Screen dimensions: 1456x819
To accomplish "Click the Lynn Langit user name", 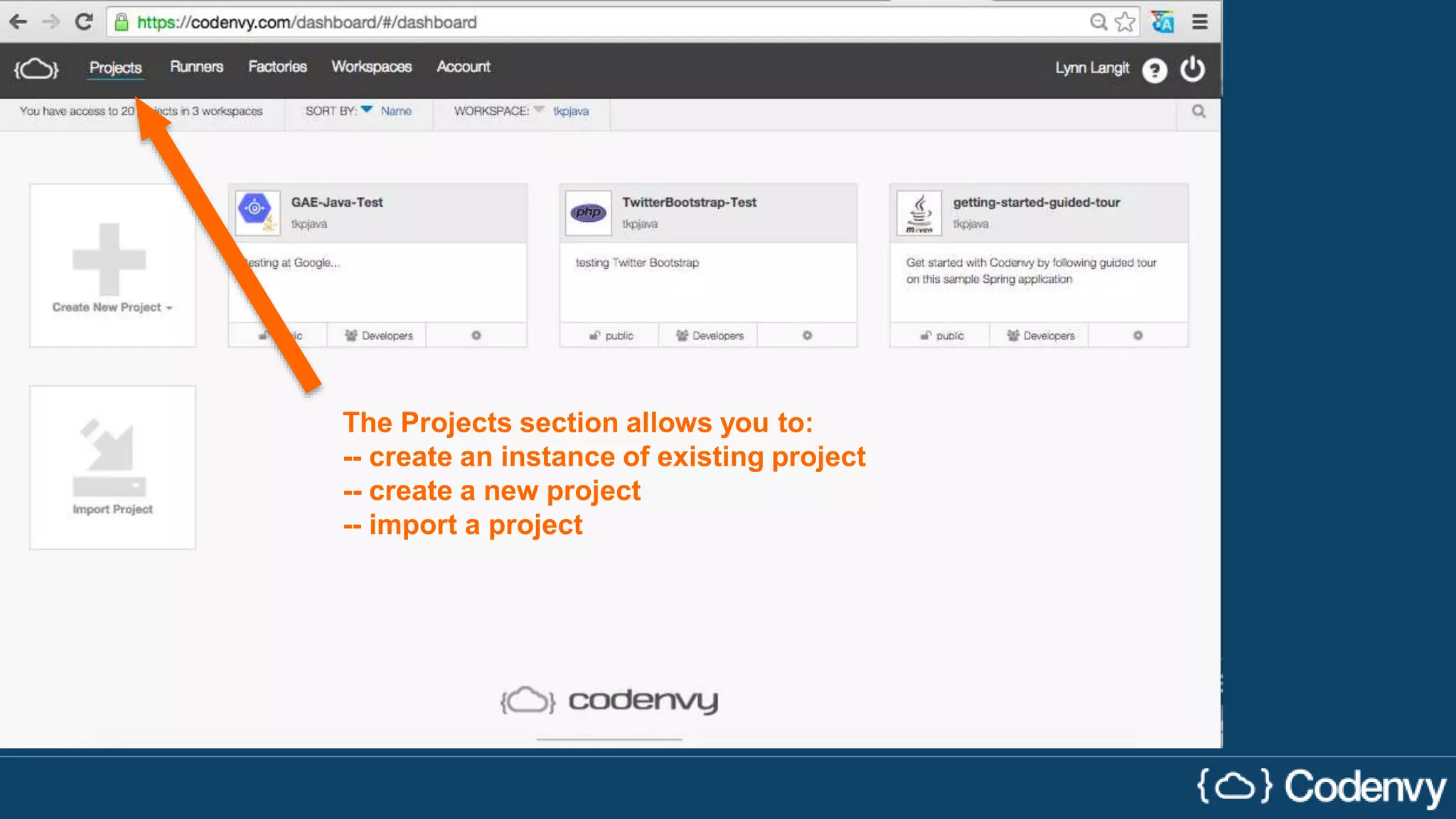I will [1092, 68].
